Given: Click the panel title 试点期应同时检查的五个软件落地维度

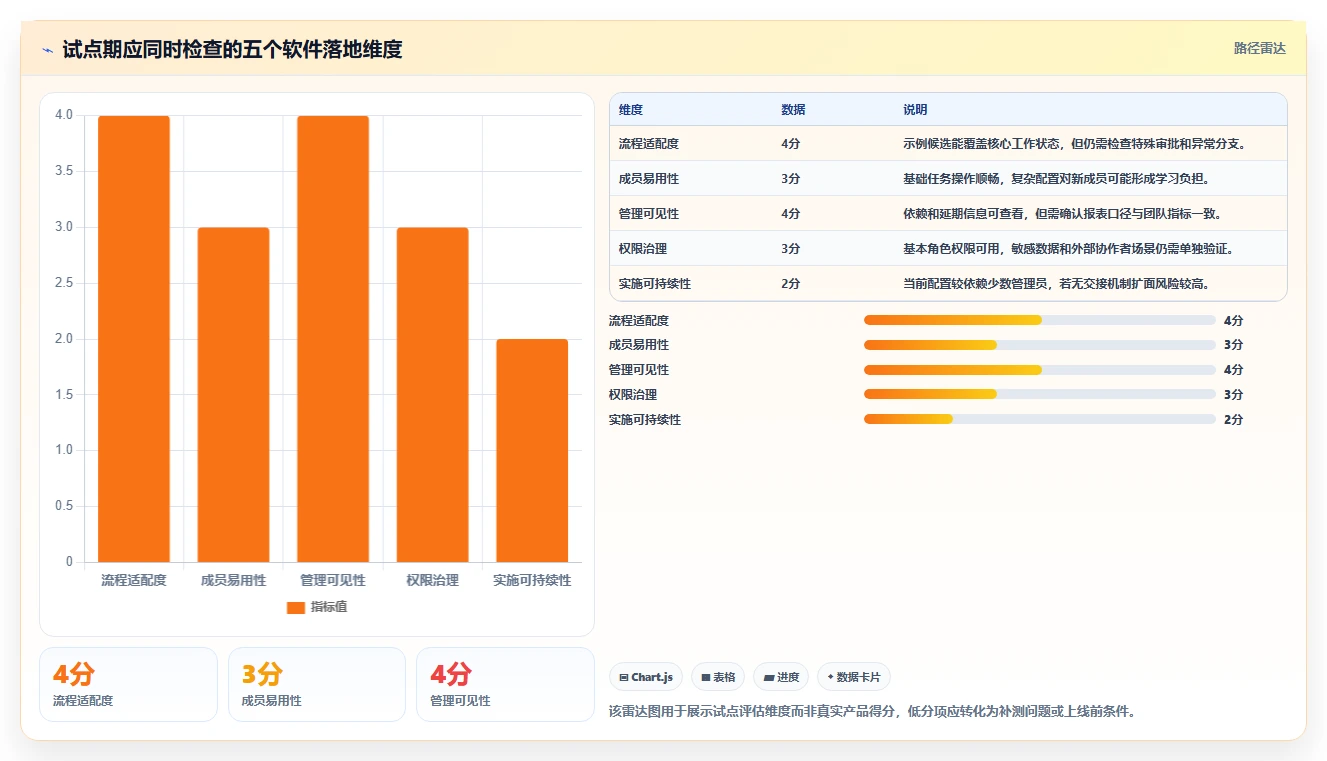Looking at the screenshot, I should pyautogui.click(x=232, y=49).
